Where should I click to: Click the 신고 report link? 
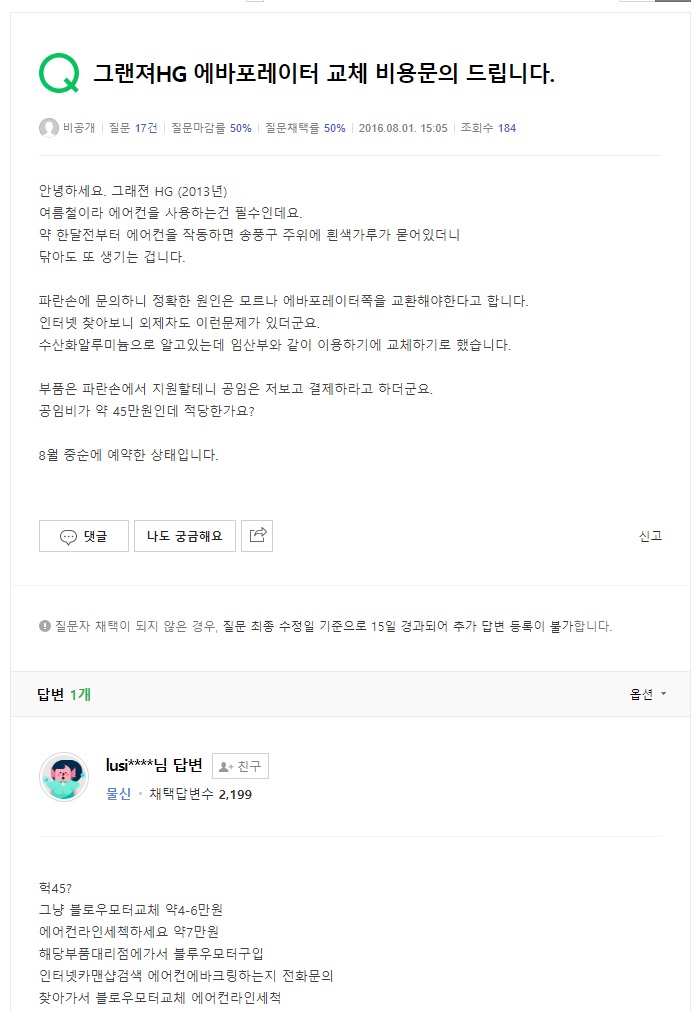click(651, 536)
